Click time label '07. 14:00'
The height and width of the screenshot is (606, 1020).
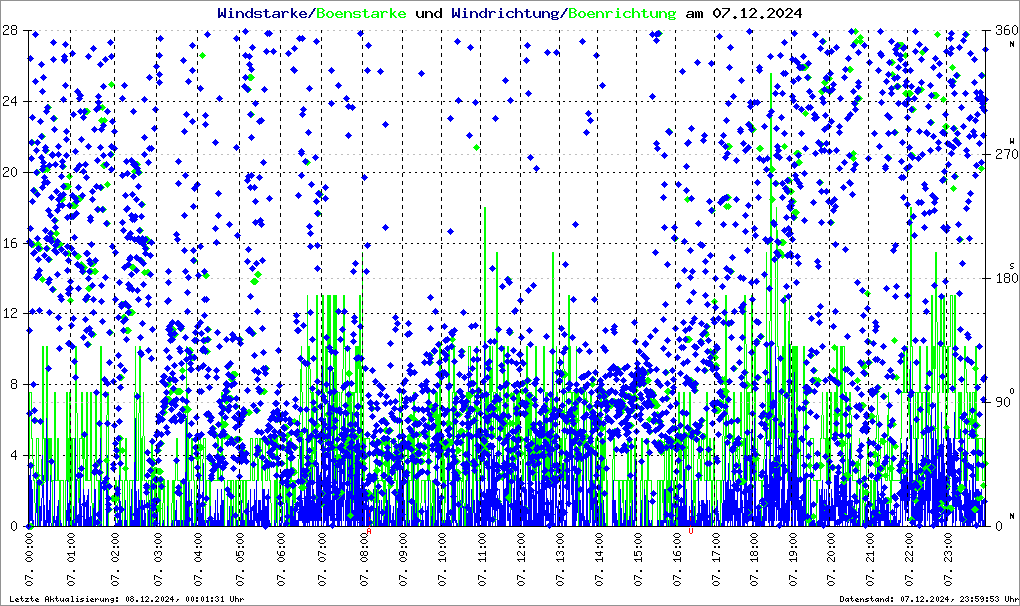[x=599, y=559]
